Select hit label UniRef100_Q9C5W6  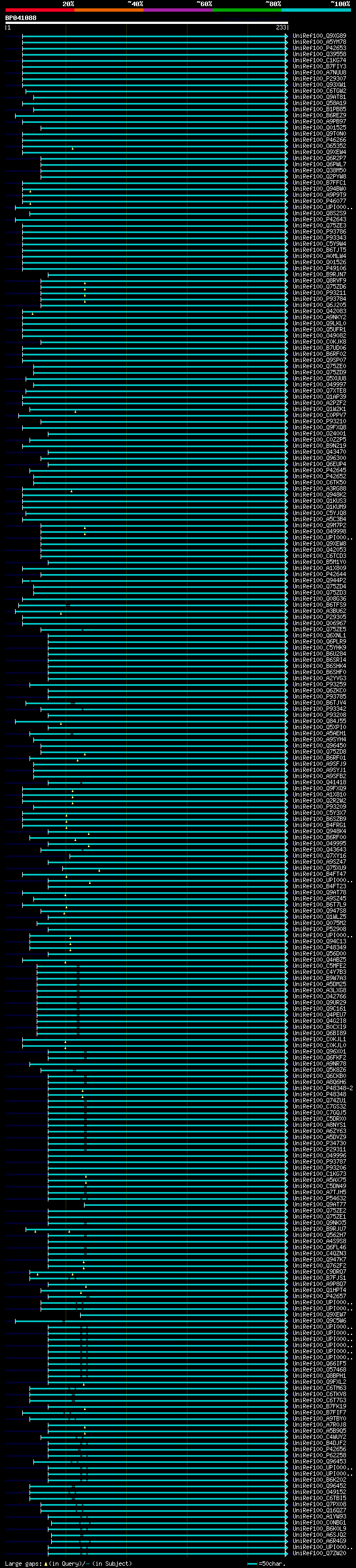point(319,1321)
